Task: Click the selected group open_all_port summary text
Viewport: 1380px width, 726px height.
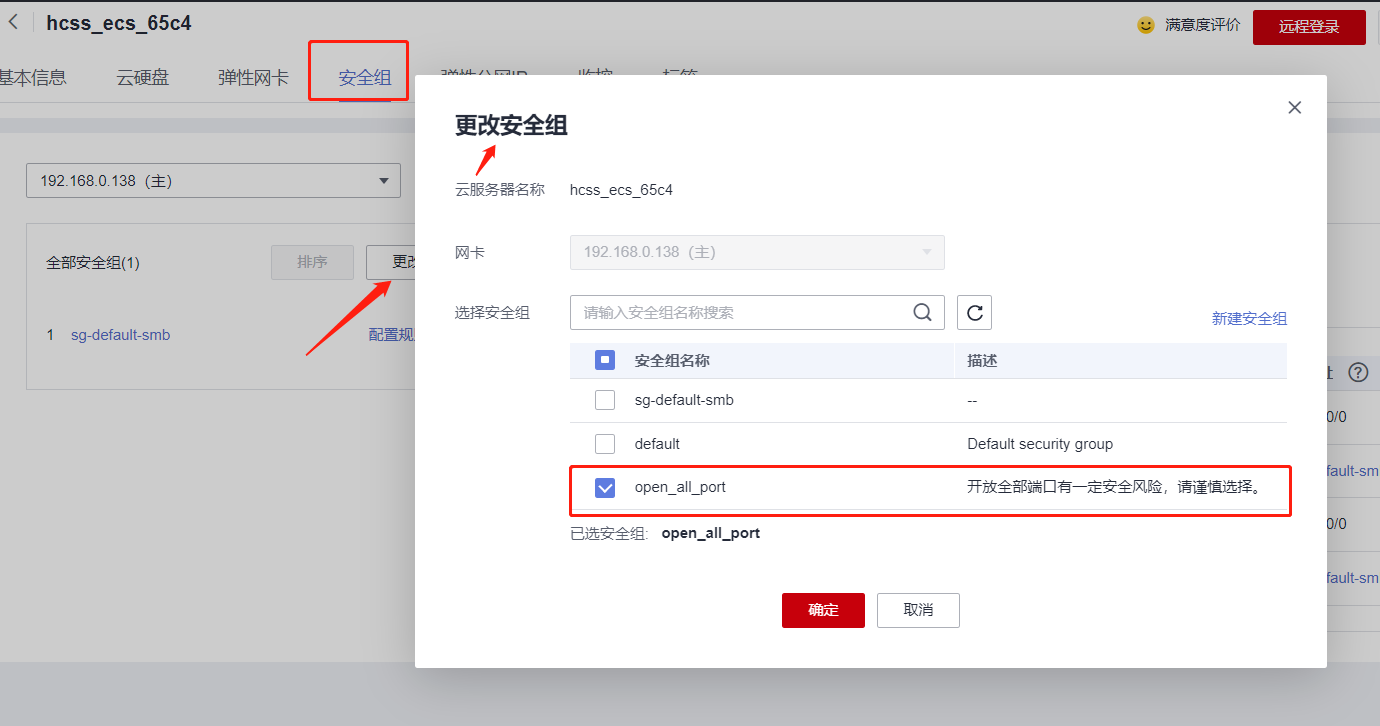Action: click(x=711, y=533)
